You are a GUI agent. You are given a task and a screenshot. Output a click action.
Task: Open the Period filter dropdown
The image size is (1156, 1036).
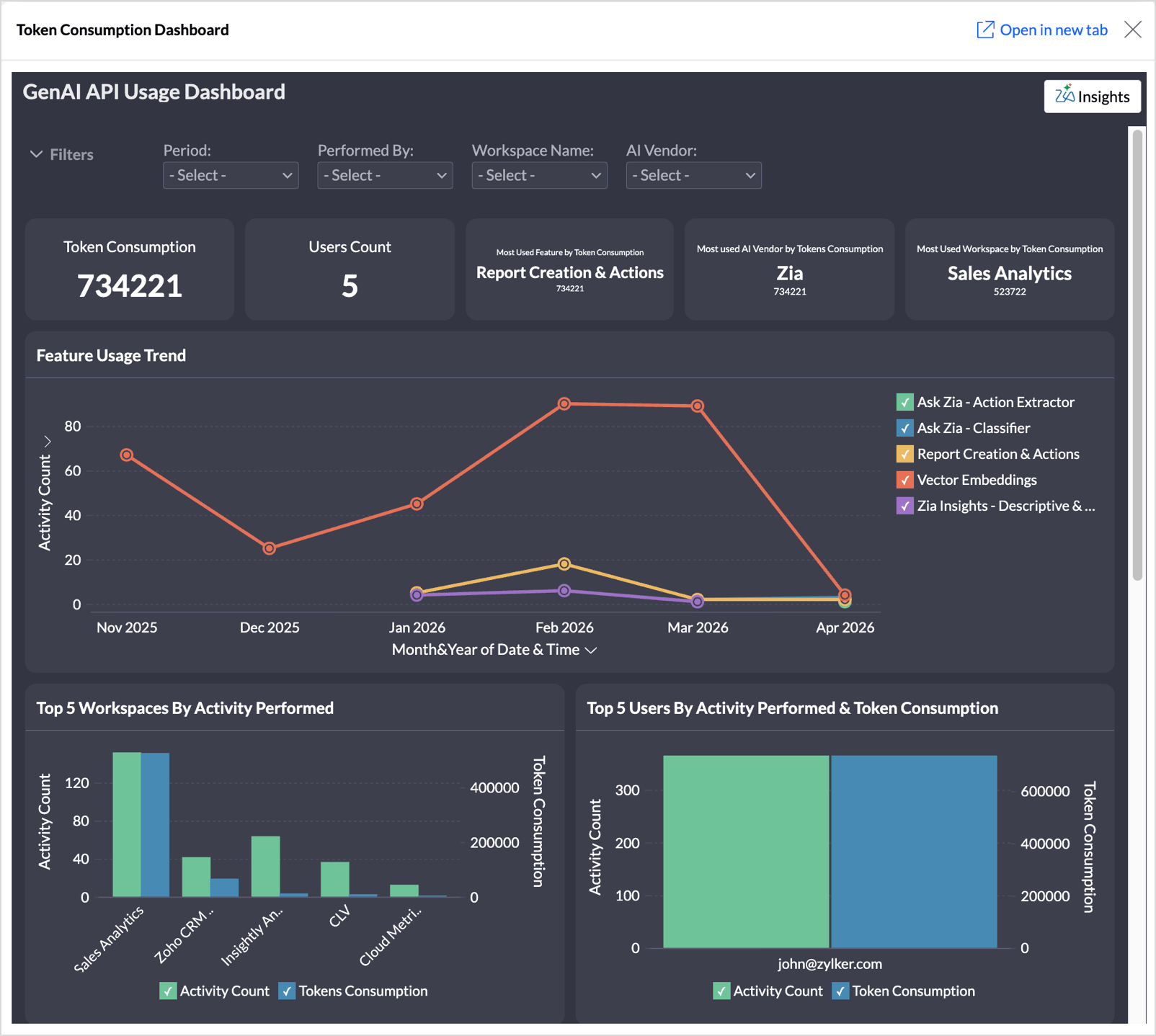pos(231,176)
